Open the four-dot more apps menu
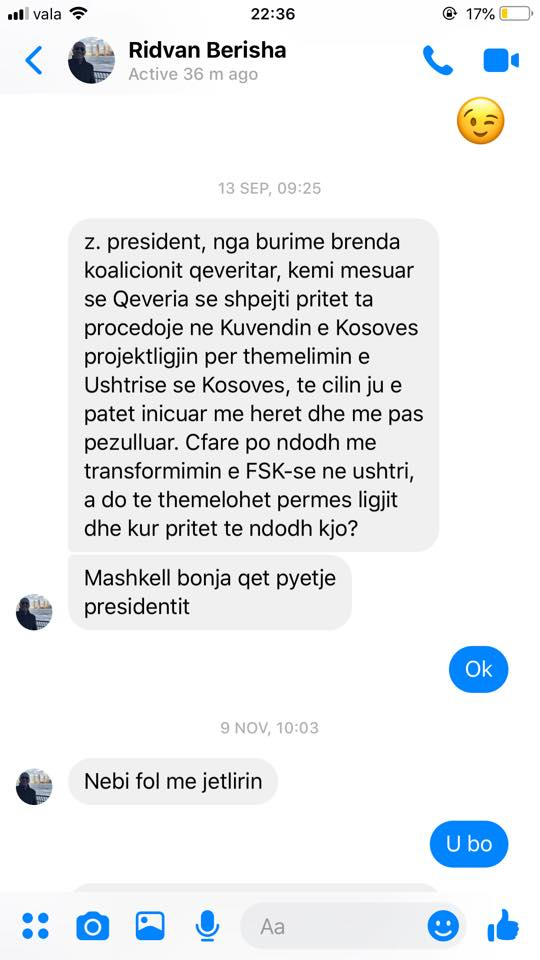 click(36, 926)
